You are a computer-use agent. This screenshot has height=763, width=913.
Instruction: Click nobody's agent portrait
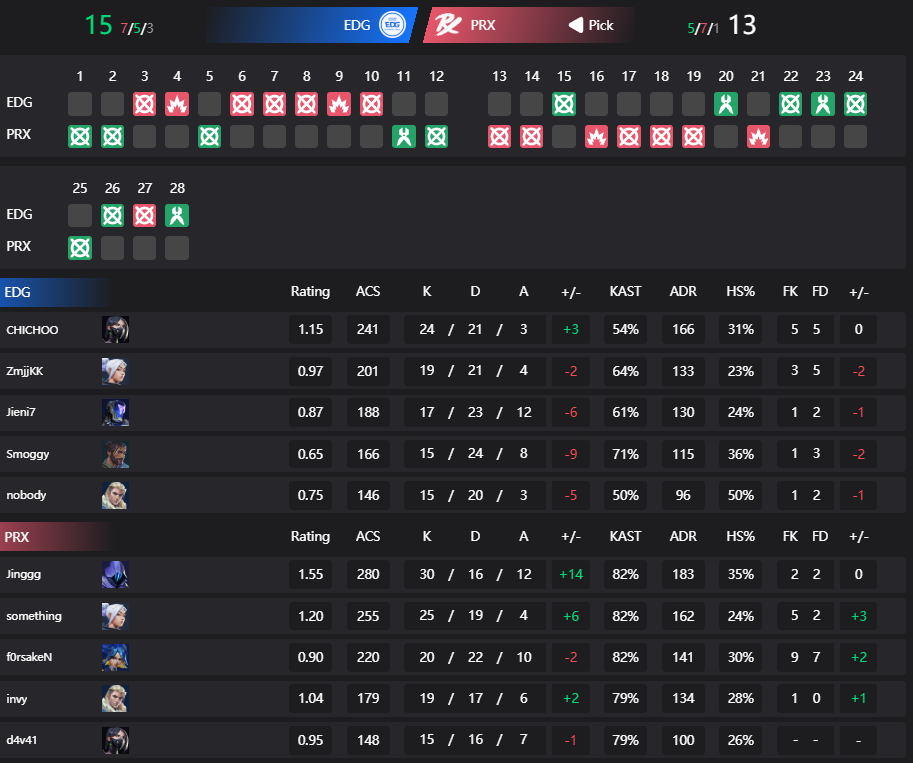[115, 495]
